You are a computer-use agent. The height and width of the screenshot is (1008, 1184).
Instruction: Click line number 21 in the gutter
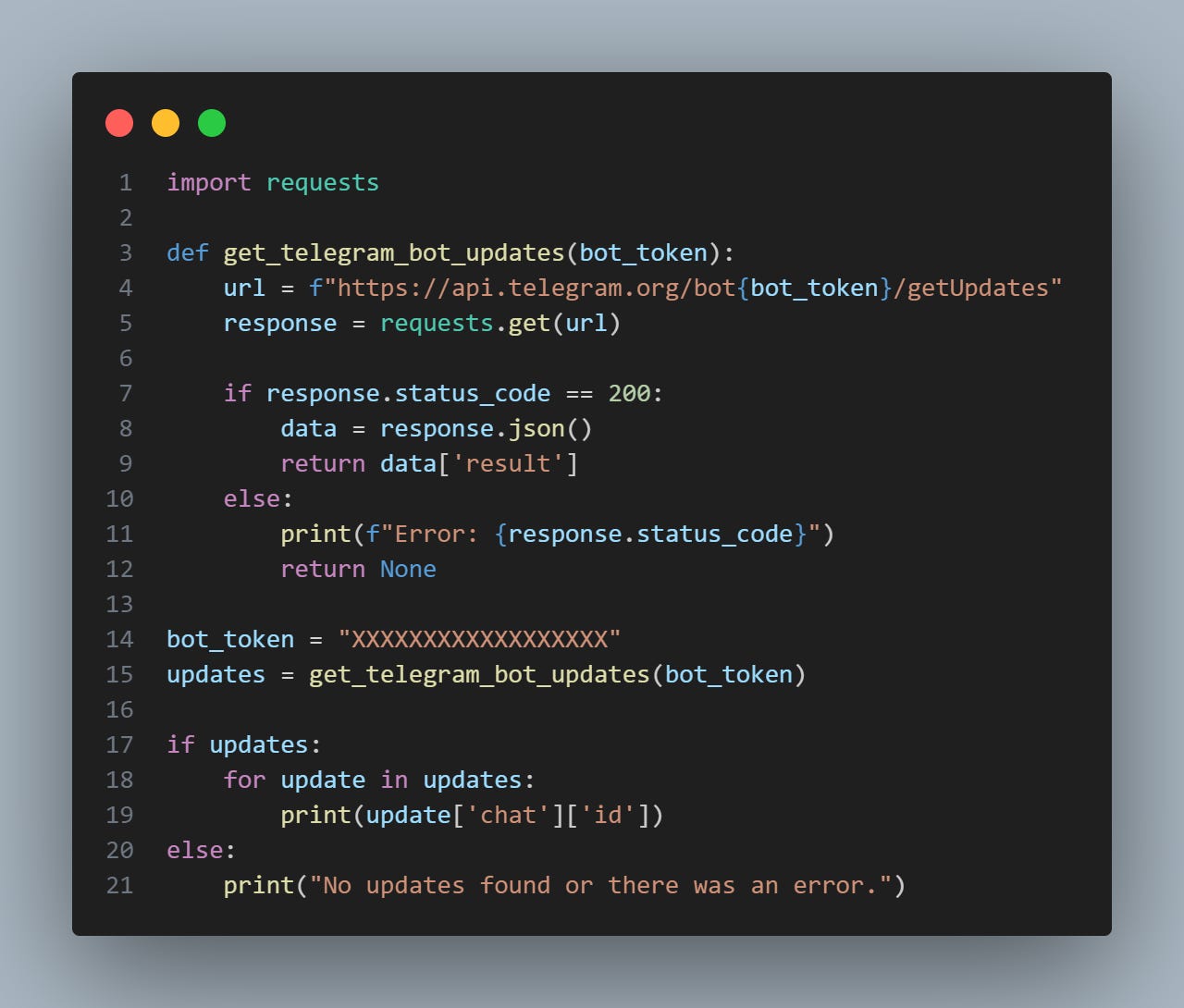click(x=119, y=886)
